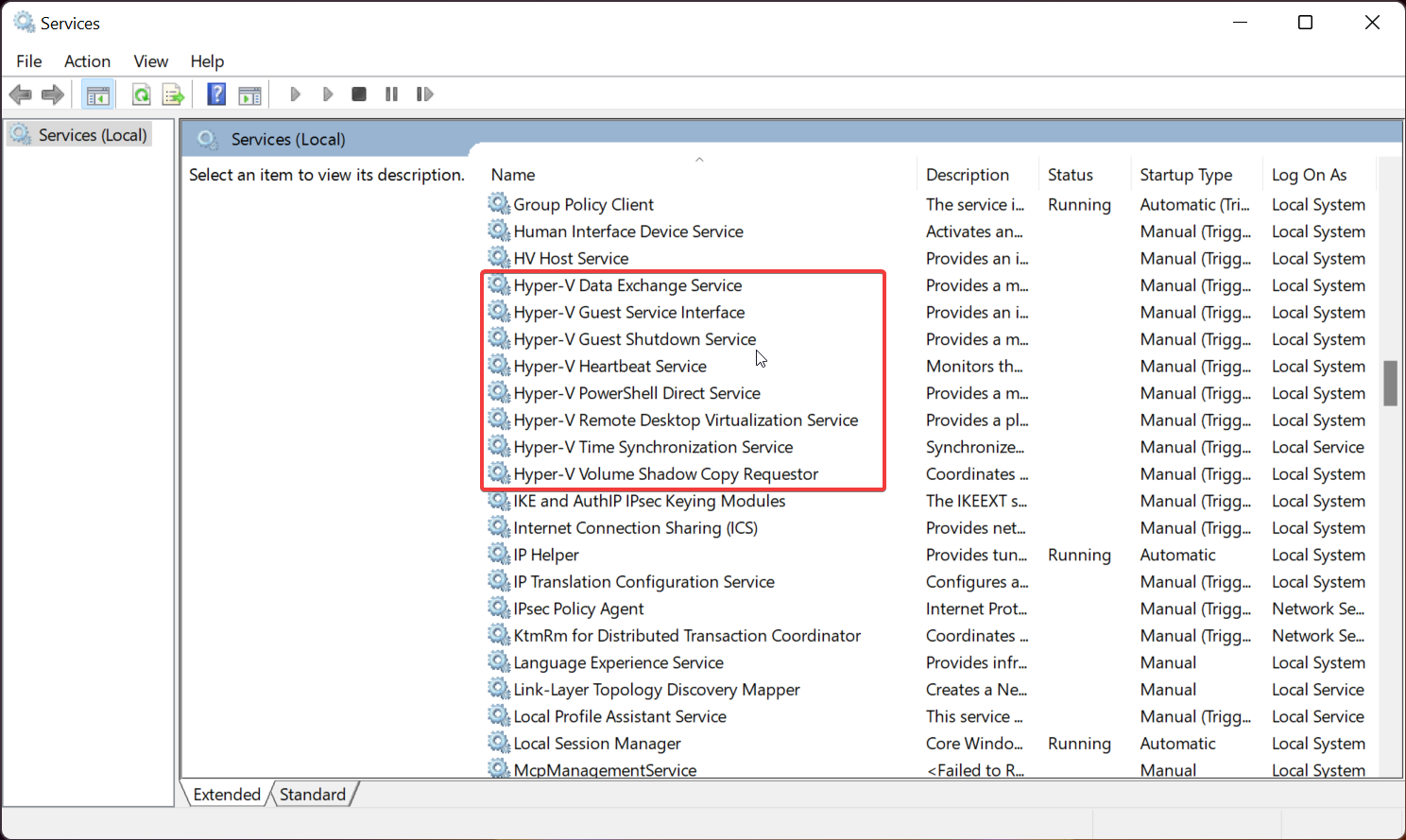Click Local Service logon for Hyper-V Time Synchronization
The height and width of the screenshot is (840, 1406).
(x=1318, y=447)
